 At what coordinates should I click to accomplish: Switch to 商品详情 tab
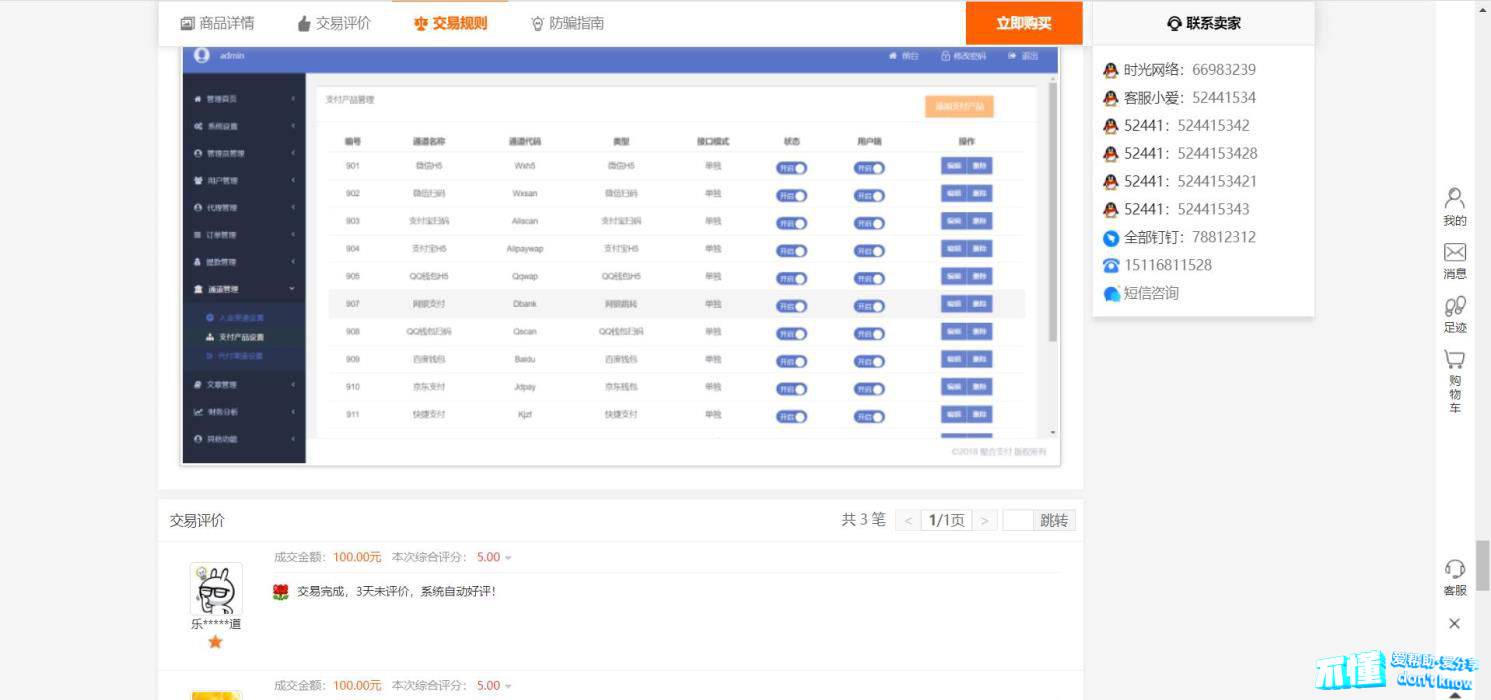(217, 23)
